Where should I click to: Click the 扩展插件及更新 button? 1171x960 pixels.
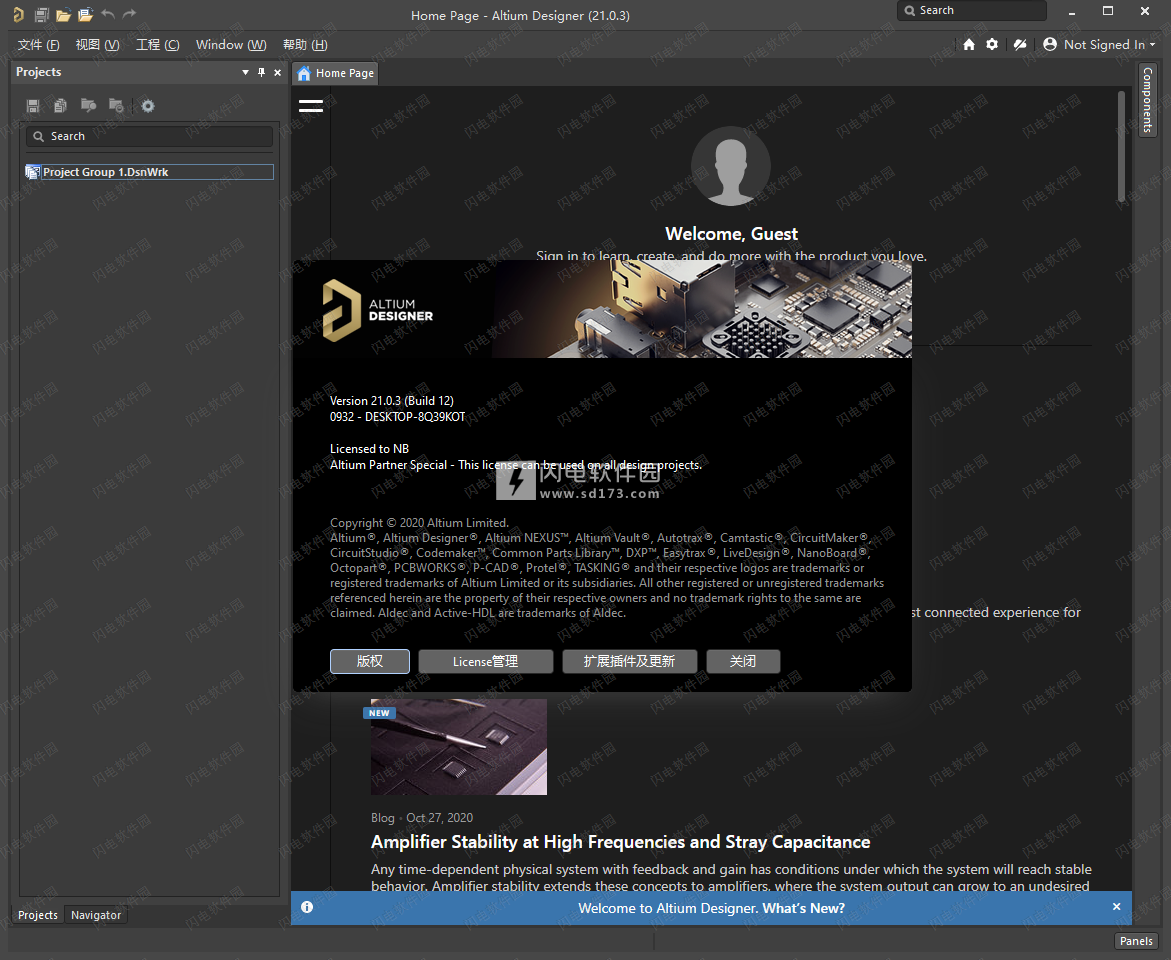coord(630,661)
